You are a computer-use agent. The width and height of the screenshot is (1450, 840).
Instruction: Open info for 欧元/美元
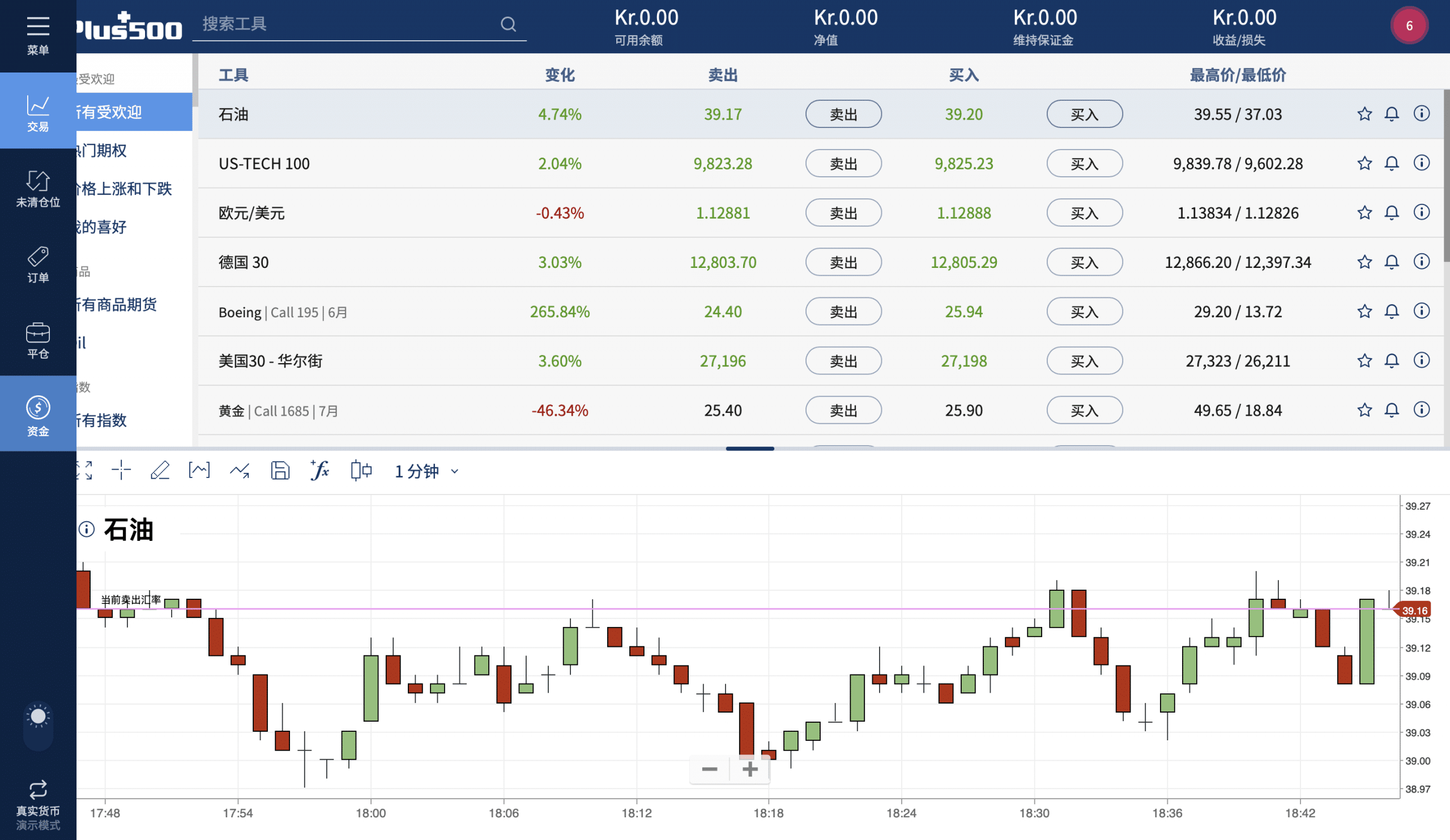1421,212
